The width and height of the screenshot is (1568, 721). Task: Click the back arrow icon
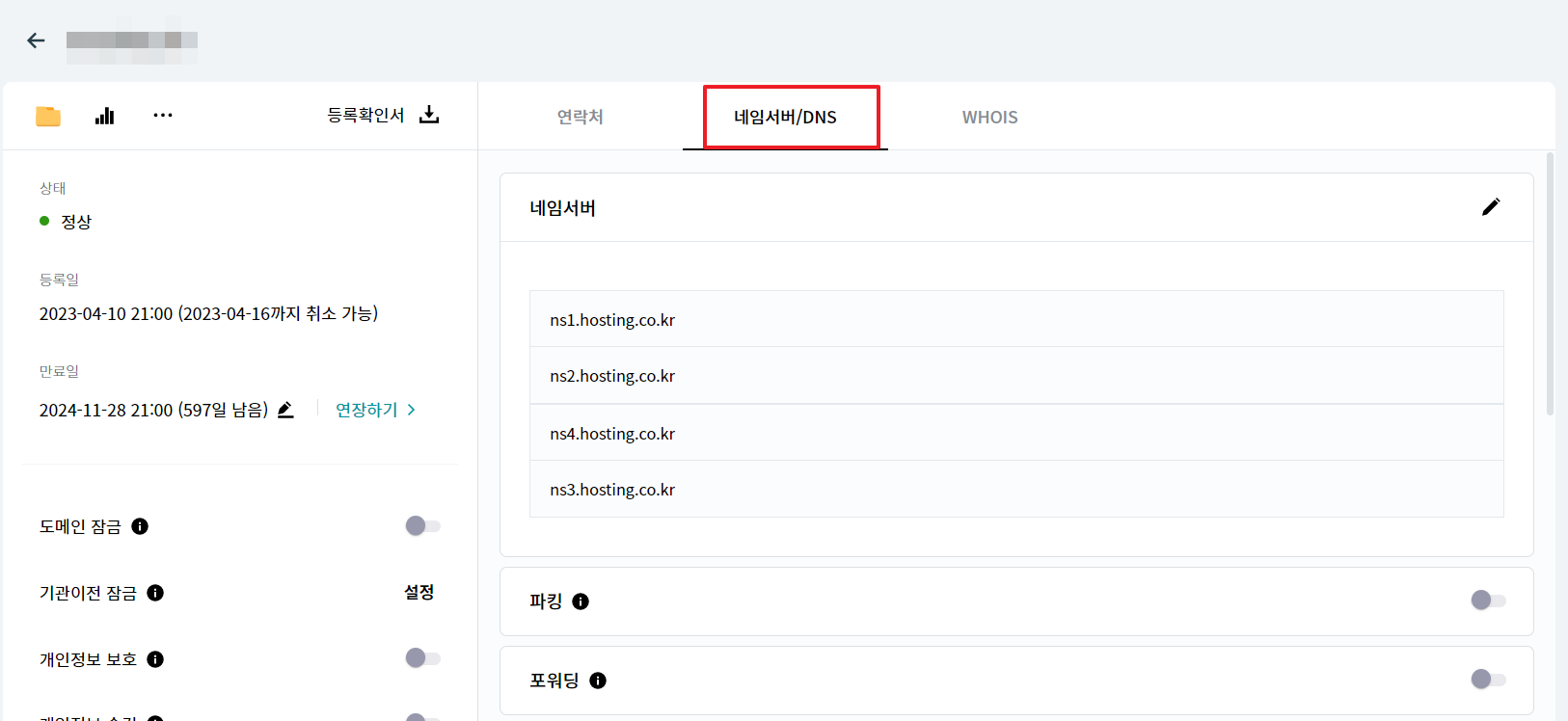coord(36,40)
